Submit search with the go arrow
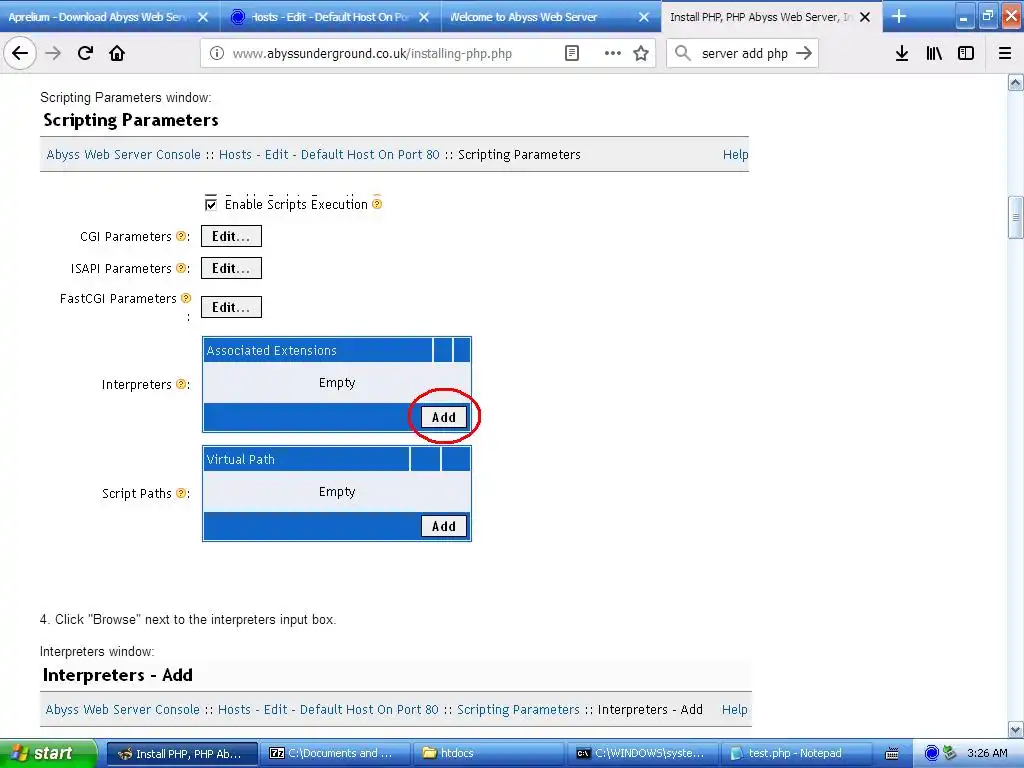This screenshot has width=1024, height=768. point(804,53)
